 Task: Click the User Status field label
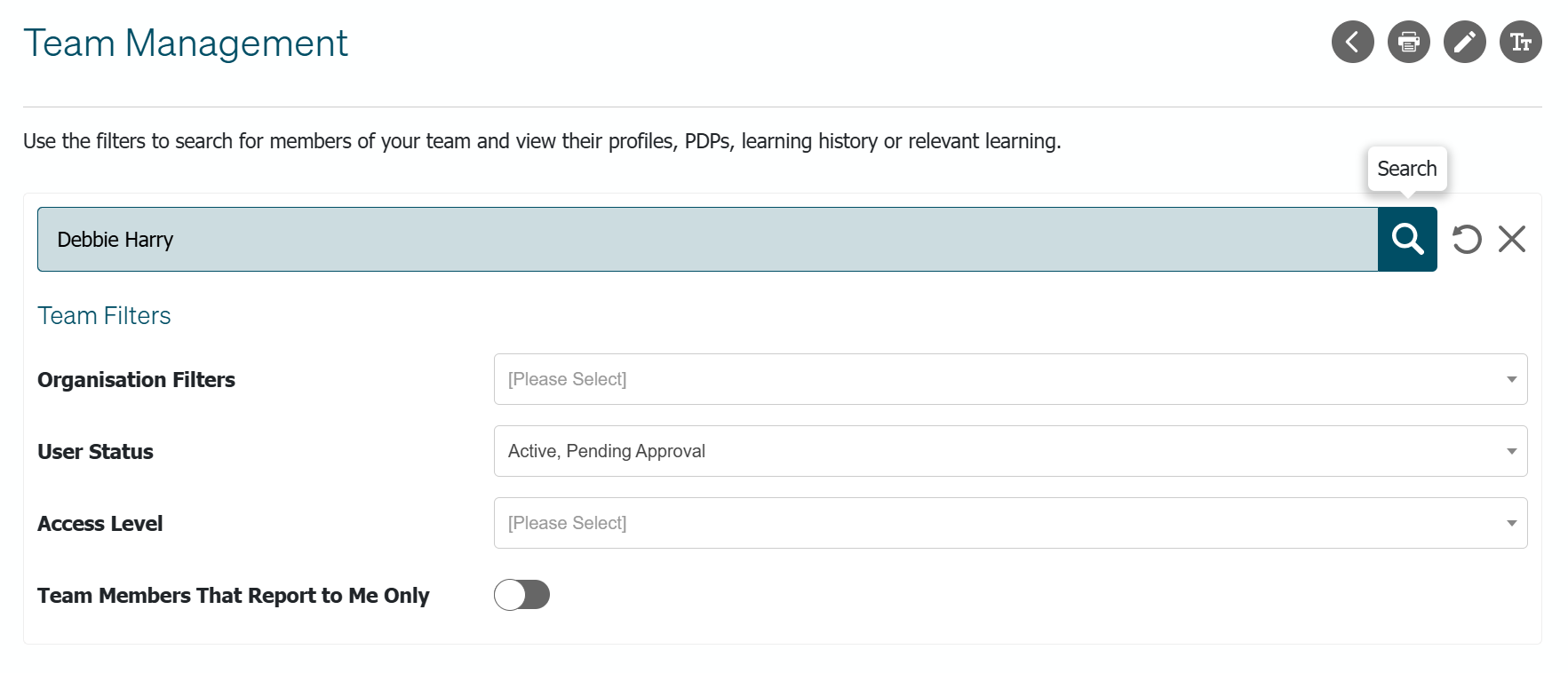[x=95, y=452]
